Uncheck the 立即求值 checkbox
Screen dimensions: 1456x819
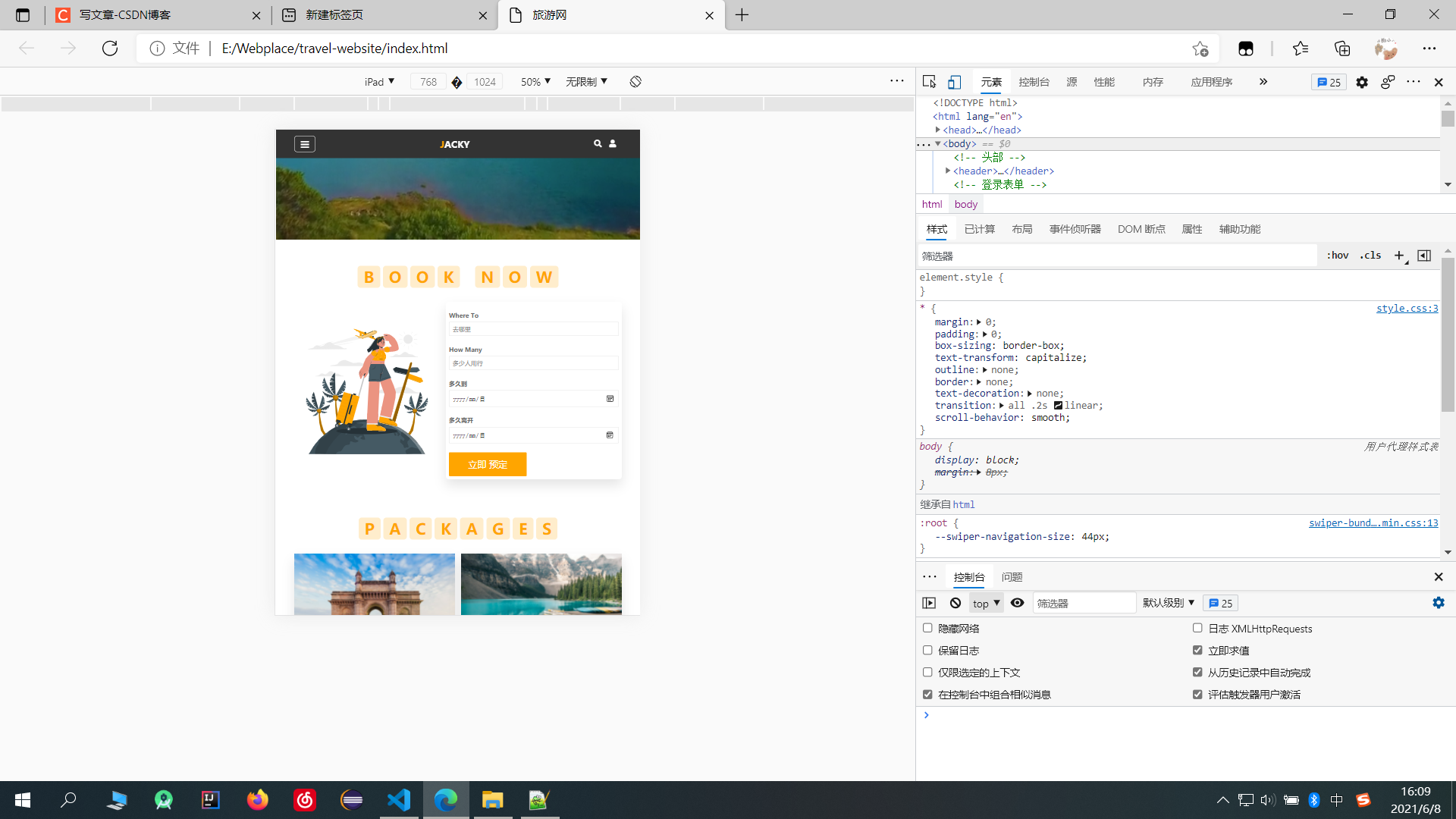click(1197, 650)
